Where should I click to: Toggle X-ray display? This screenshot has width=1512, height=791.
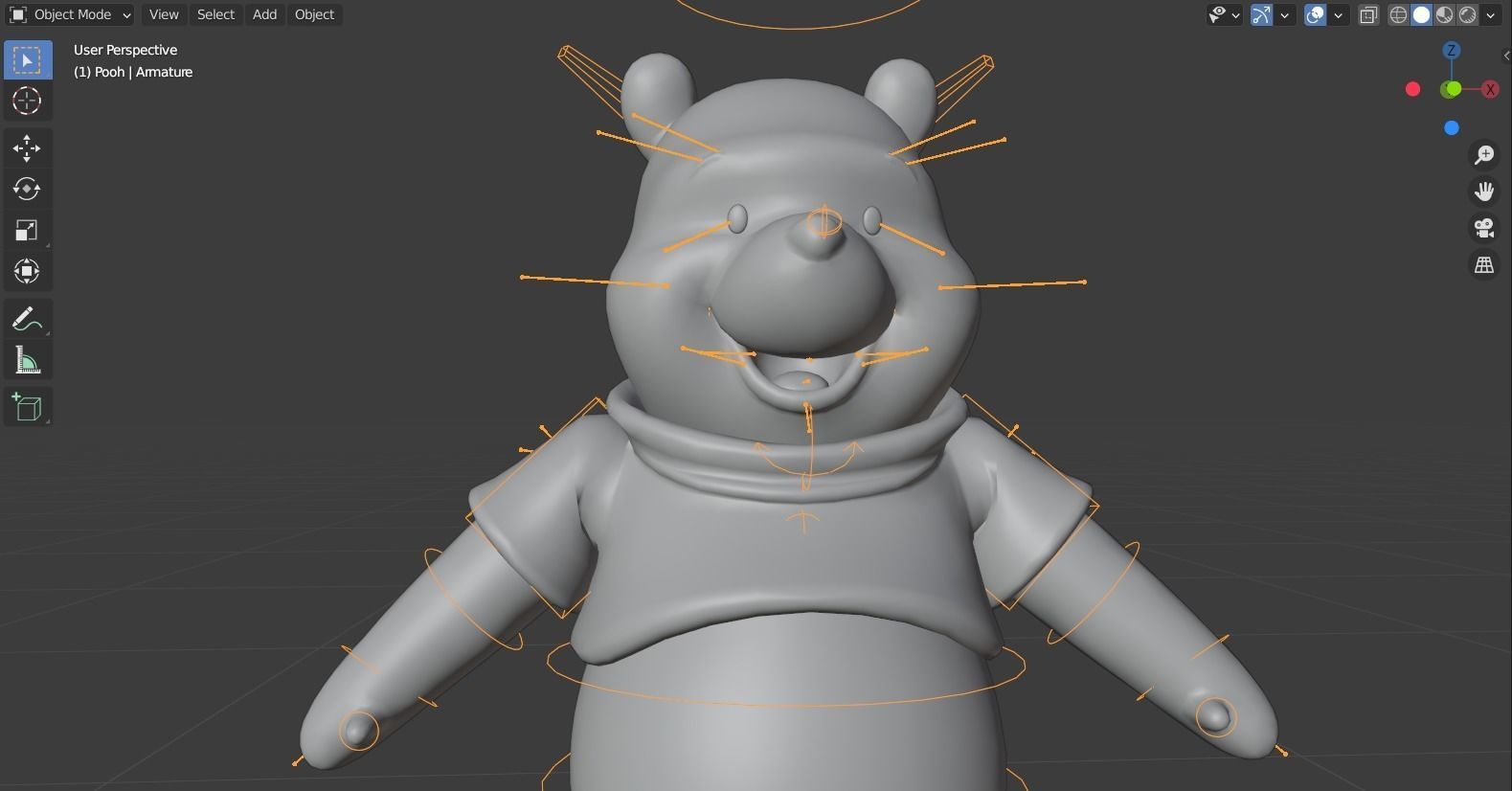point(1368,14)
